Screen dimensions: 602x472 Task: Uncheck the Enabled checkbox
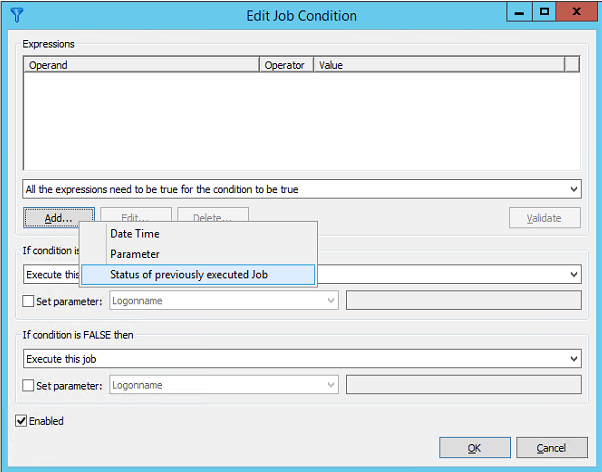pyautogui.click(x=21, y=421)
